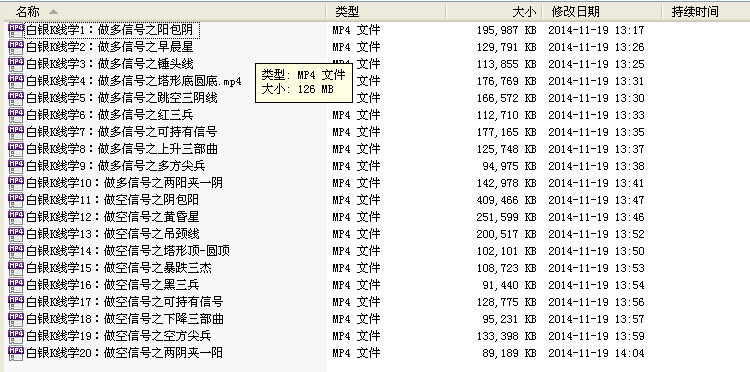The height and width of the screenshot is (372, 750).
Task: Click date 2014-11-19 13:17
Action: (x=596, y=30)
